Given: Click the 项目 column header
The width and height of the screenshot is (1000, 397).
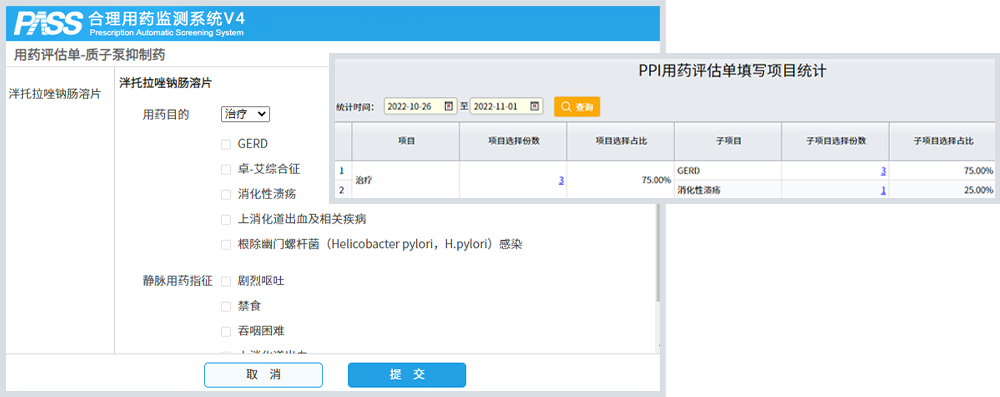Looking at the screenshot, I should (x=406, y=140).
